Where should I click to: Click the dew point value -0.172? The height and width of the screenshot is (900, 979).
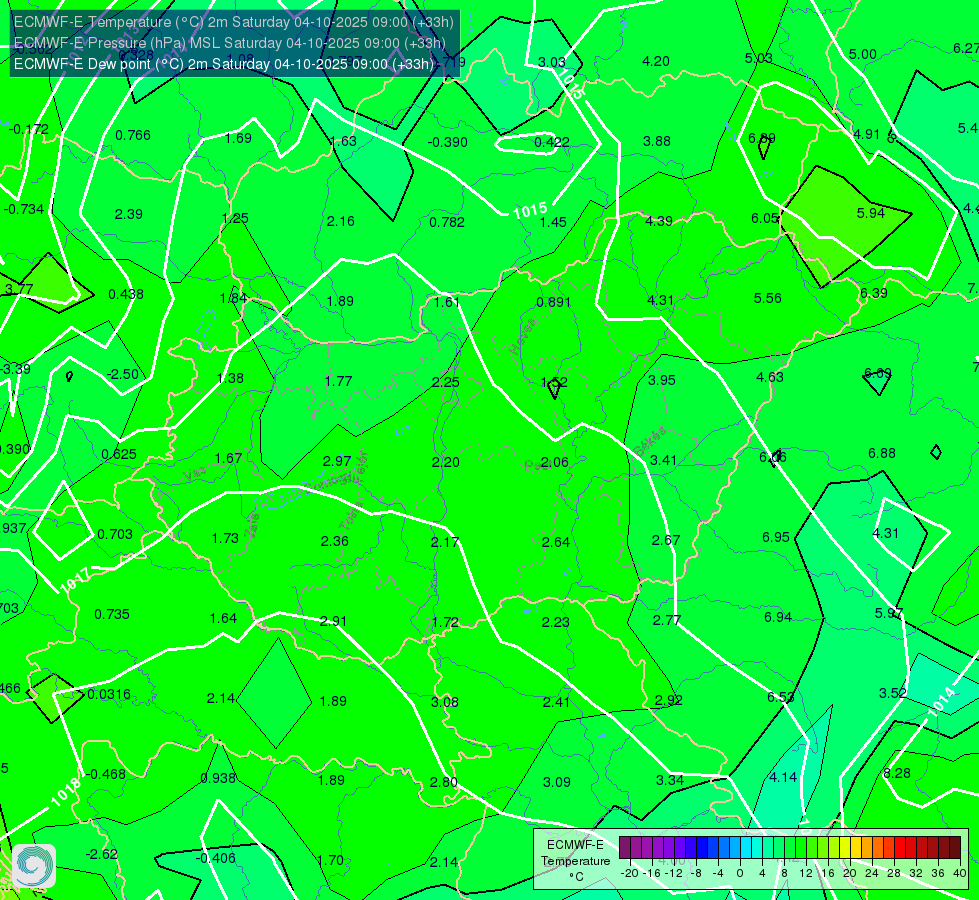[x=29, y=129]
